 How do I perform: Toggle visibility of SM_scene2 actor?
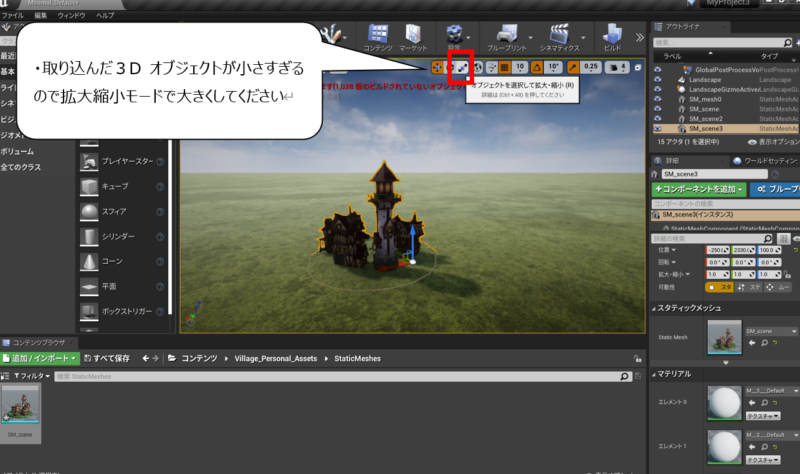pyautogui.click(x=657, y=118)
